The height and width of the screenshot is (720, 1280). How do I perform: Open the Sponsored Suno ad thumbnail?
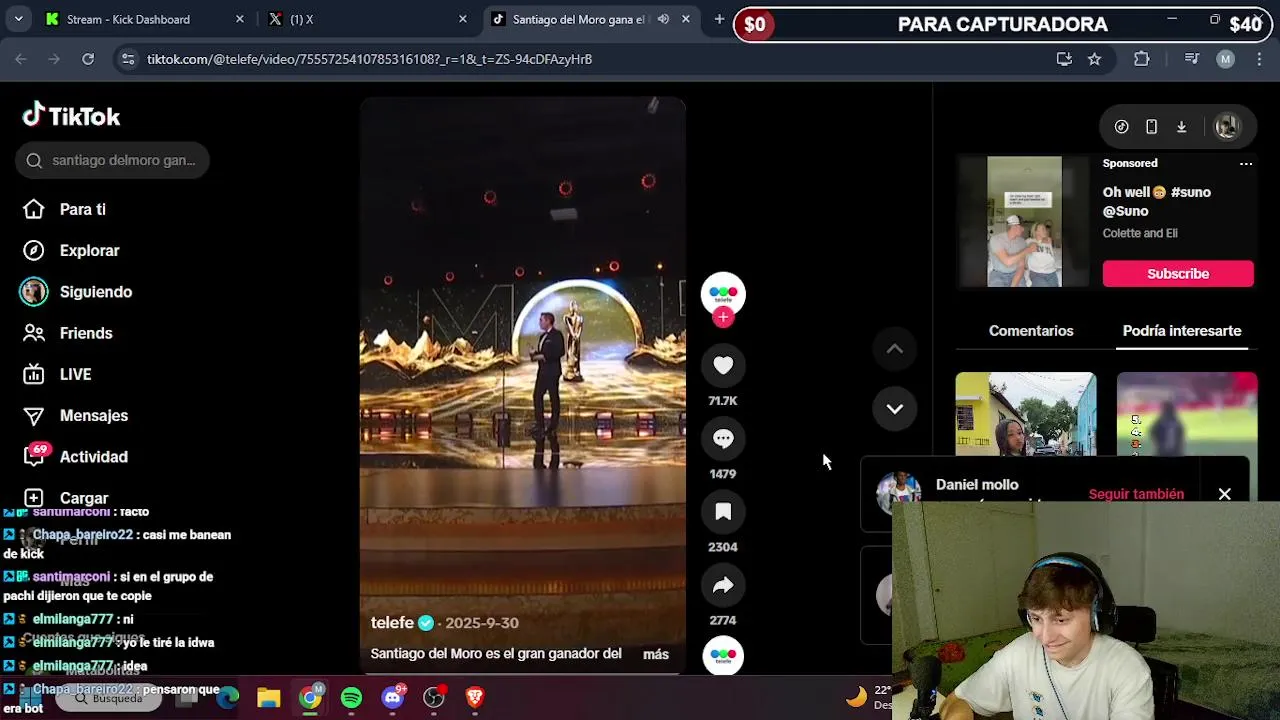[x=1024, y=222]
